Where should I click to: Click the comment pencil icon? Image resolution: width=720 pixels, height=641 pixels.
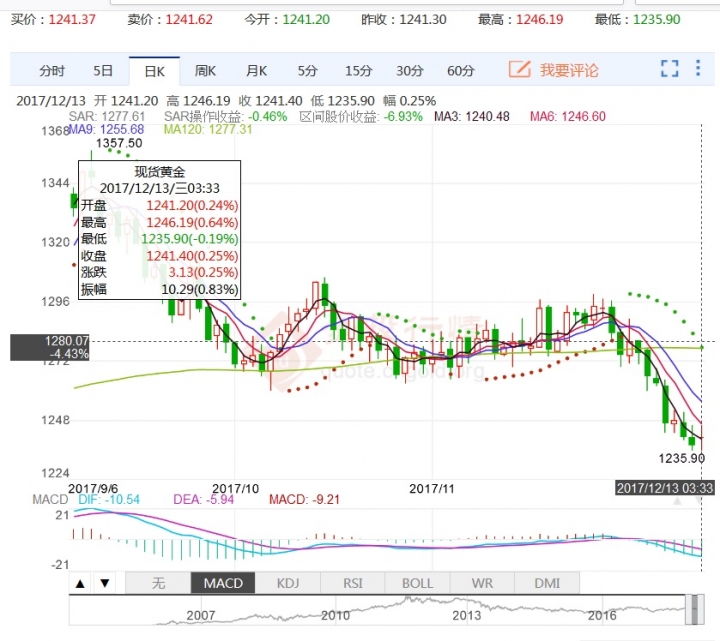coord(519,69)
